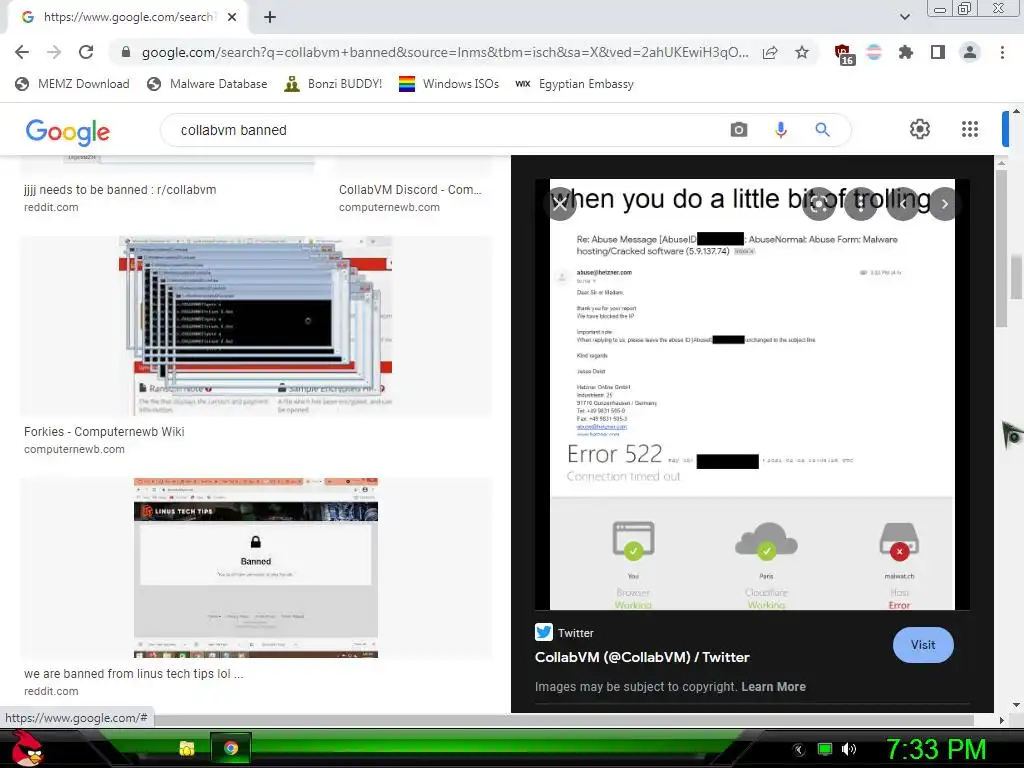The width and height of the screenshot is (1024, 768).
Task: Open the Extensions puzzle menu
Action: click(906, 52)
